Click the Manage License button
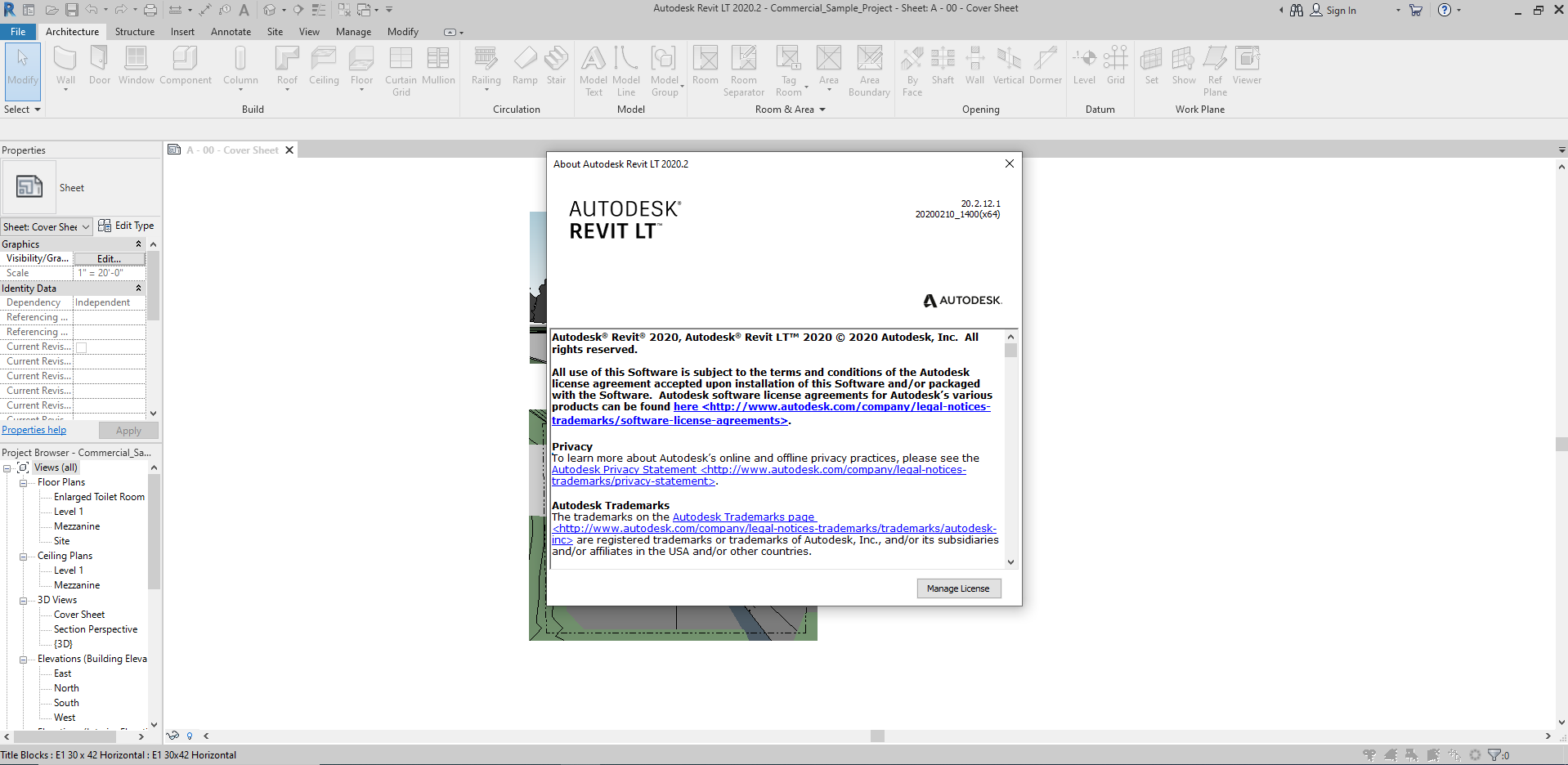 (x=958, y=588)
